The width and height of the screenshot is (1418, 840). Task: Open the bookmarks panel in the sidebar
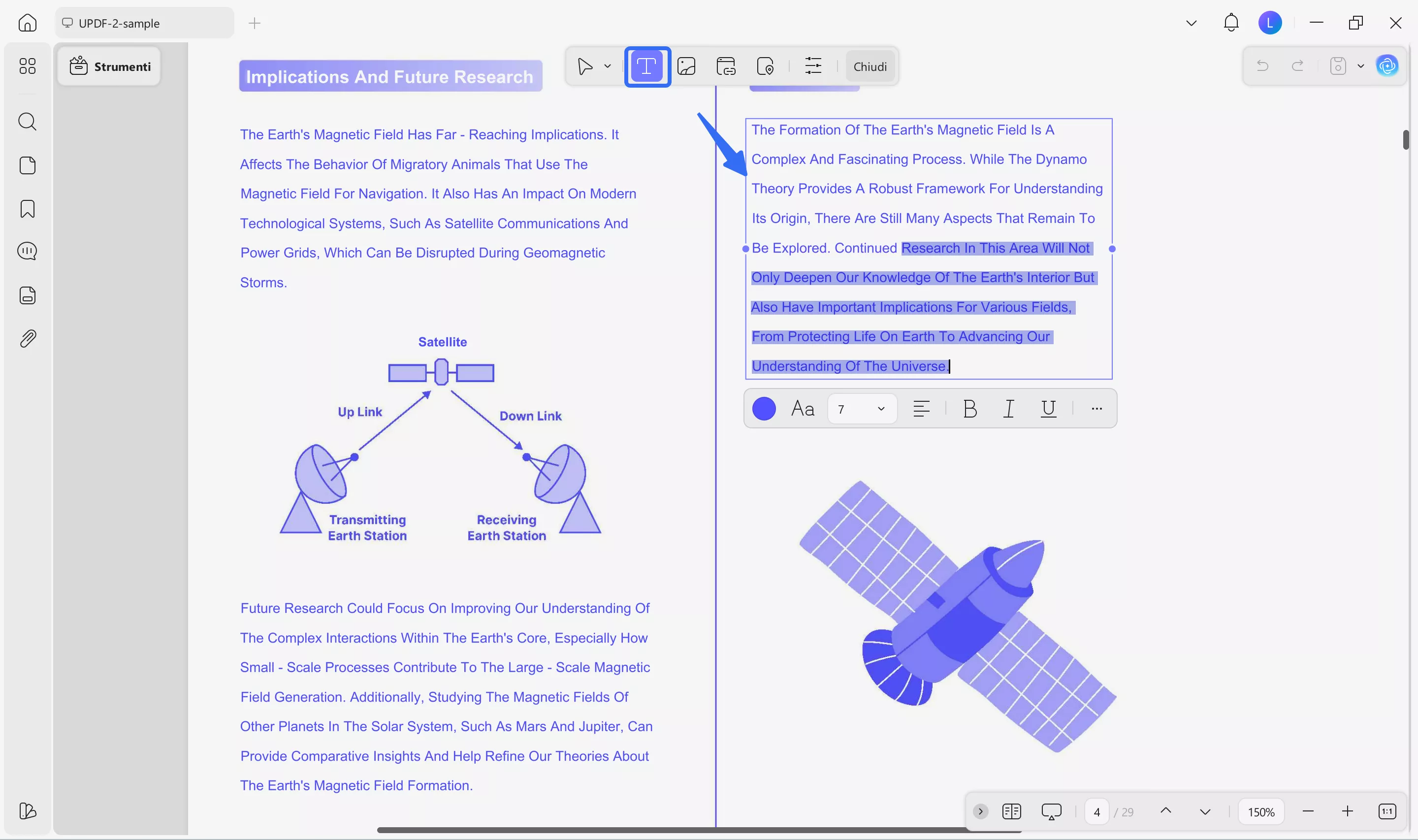click(27, 209)
